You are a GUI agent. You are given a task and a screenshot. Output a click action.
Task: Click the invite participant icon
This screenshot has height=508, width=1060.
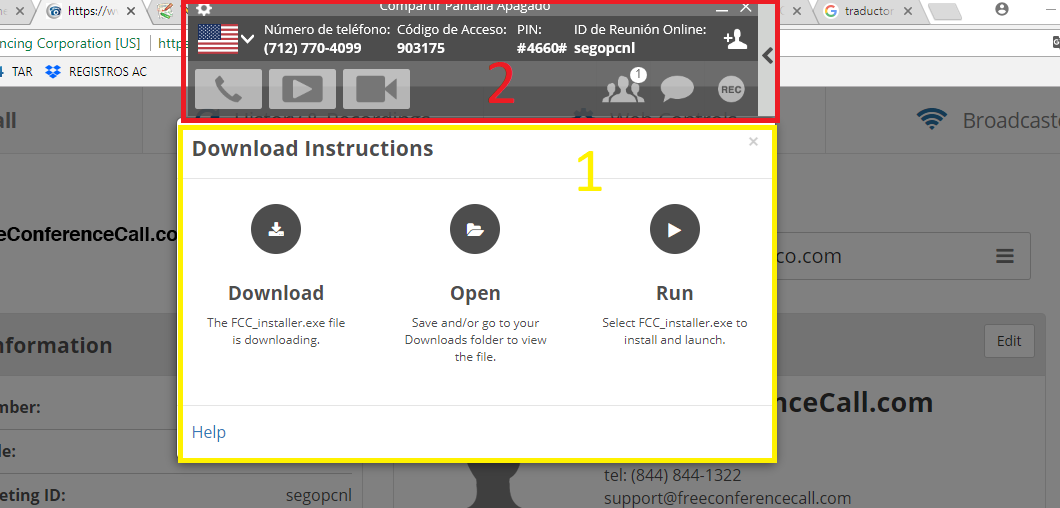pyautogui.click(x=735, y=39)
